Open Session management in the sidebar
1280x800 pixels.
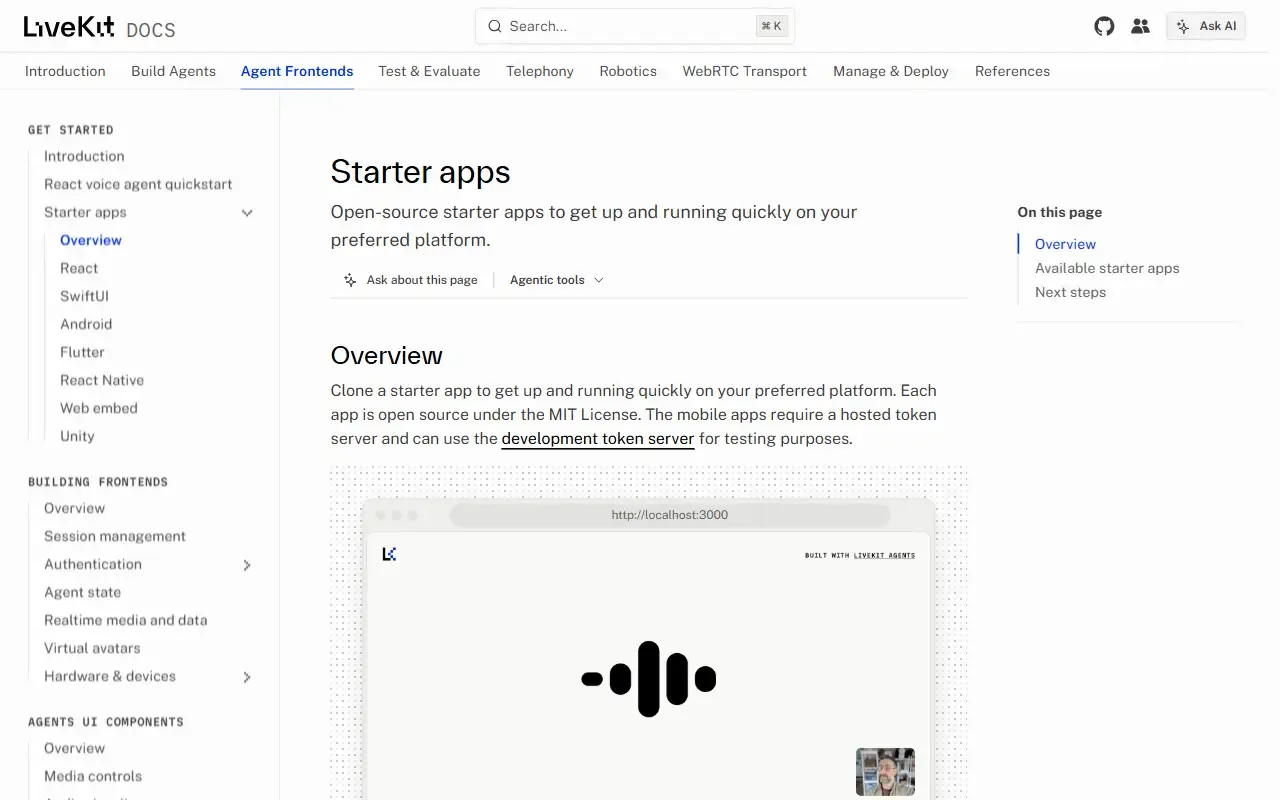[x=115, y=536]
